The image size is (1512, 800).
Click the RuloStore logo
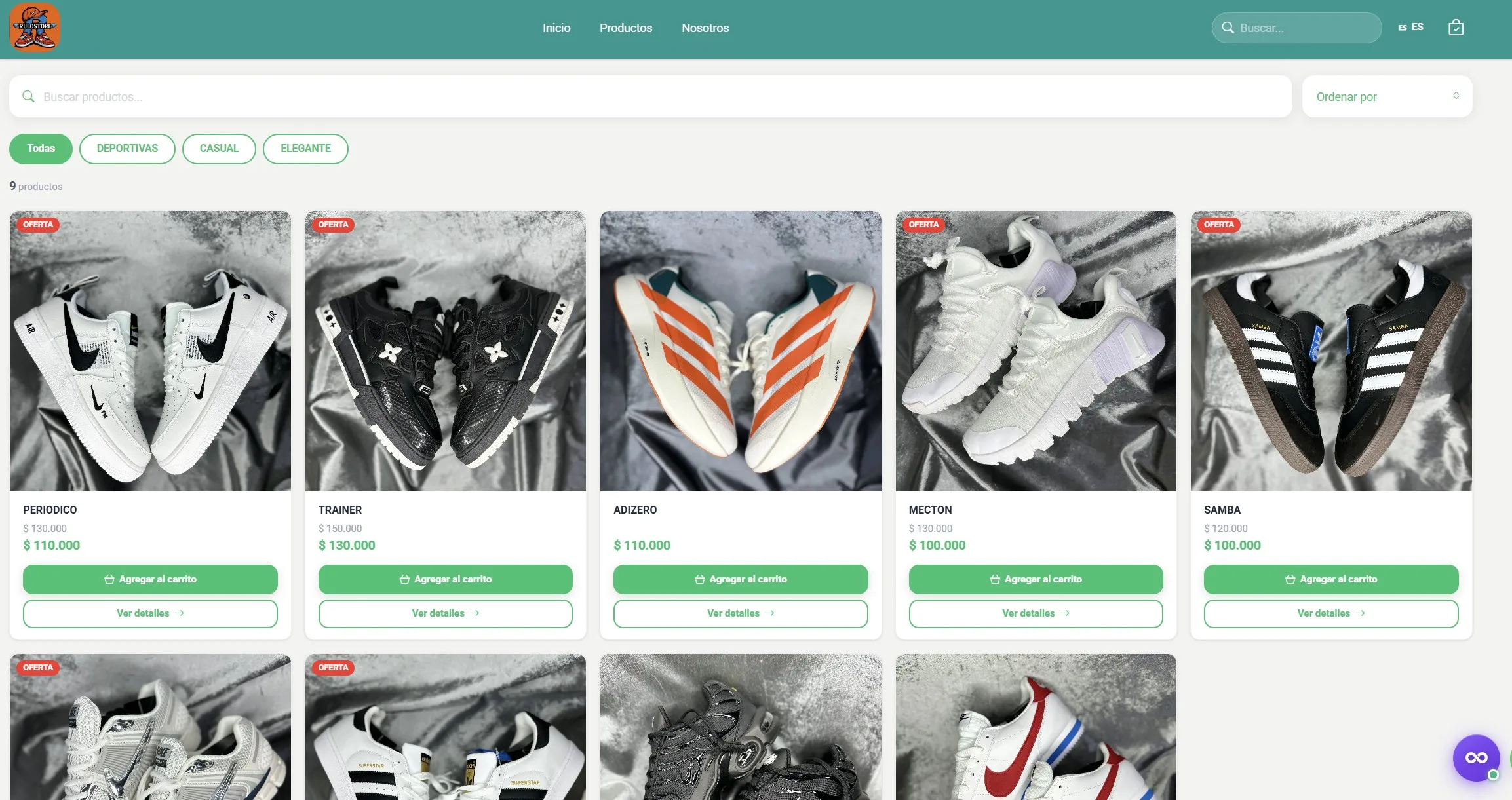click(35, 27)
